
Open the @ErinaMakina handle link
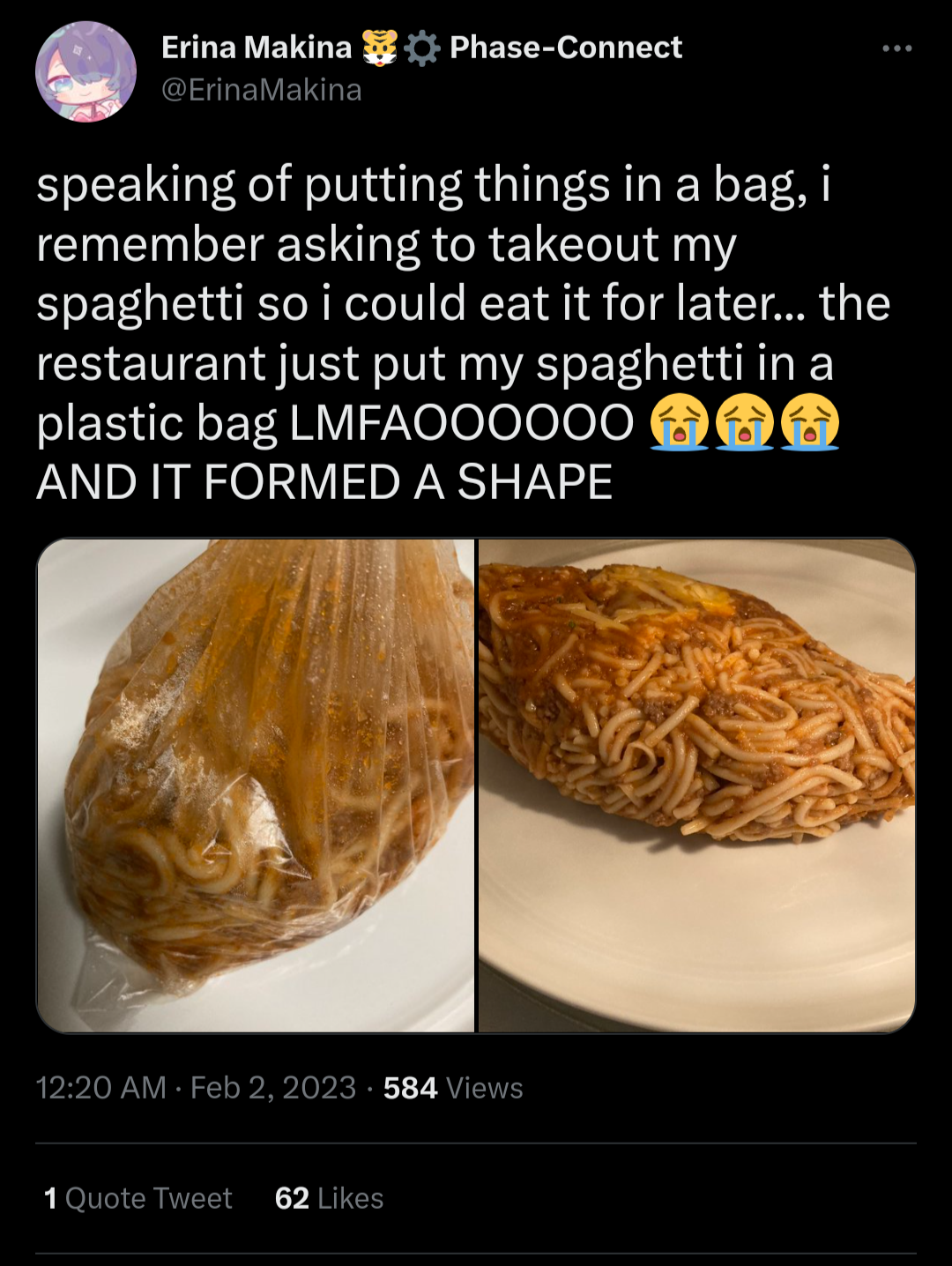tap(262, 90)
